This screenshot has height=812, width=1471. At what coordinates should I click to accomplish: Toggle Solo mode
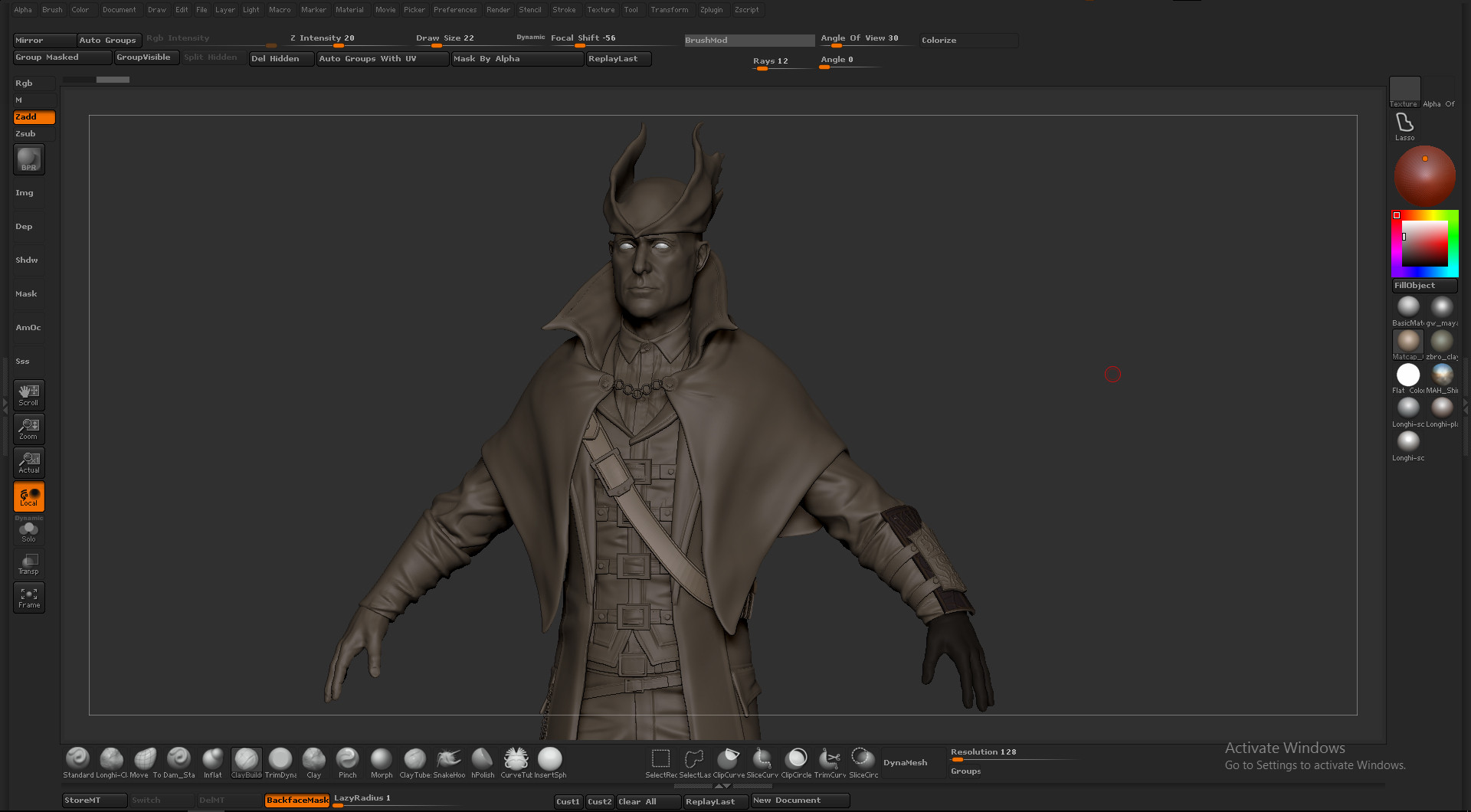[29, 531]
